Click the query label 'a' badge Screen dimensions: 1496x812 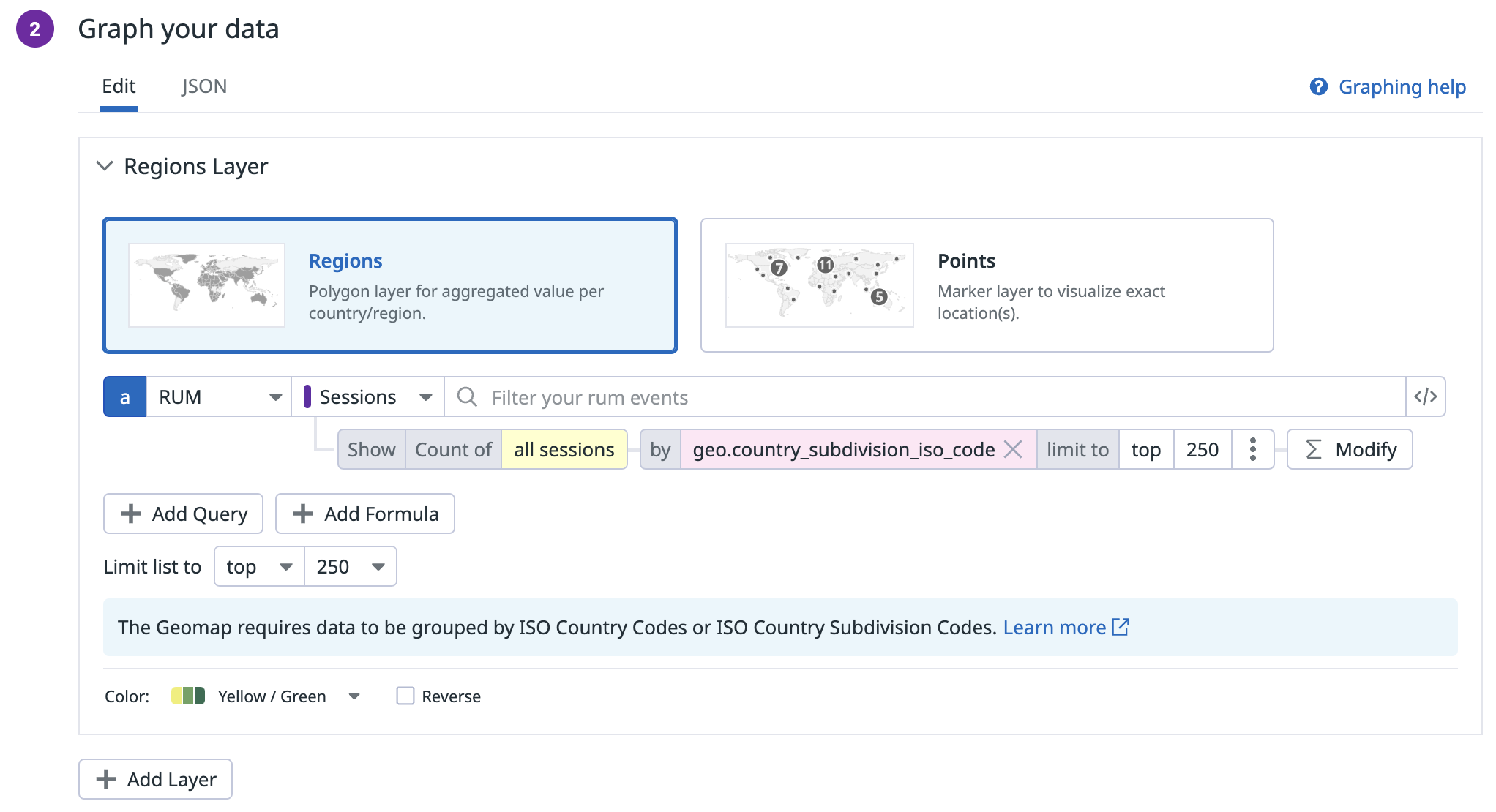tap(124, 397)
